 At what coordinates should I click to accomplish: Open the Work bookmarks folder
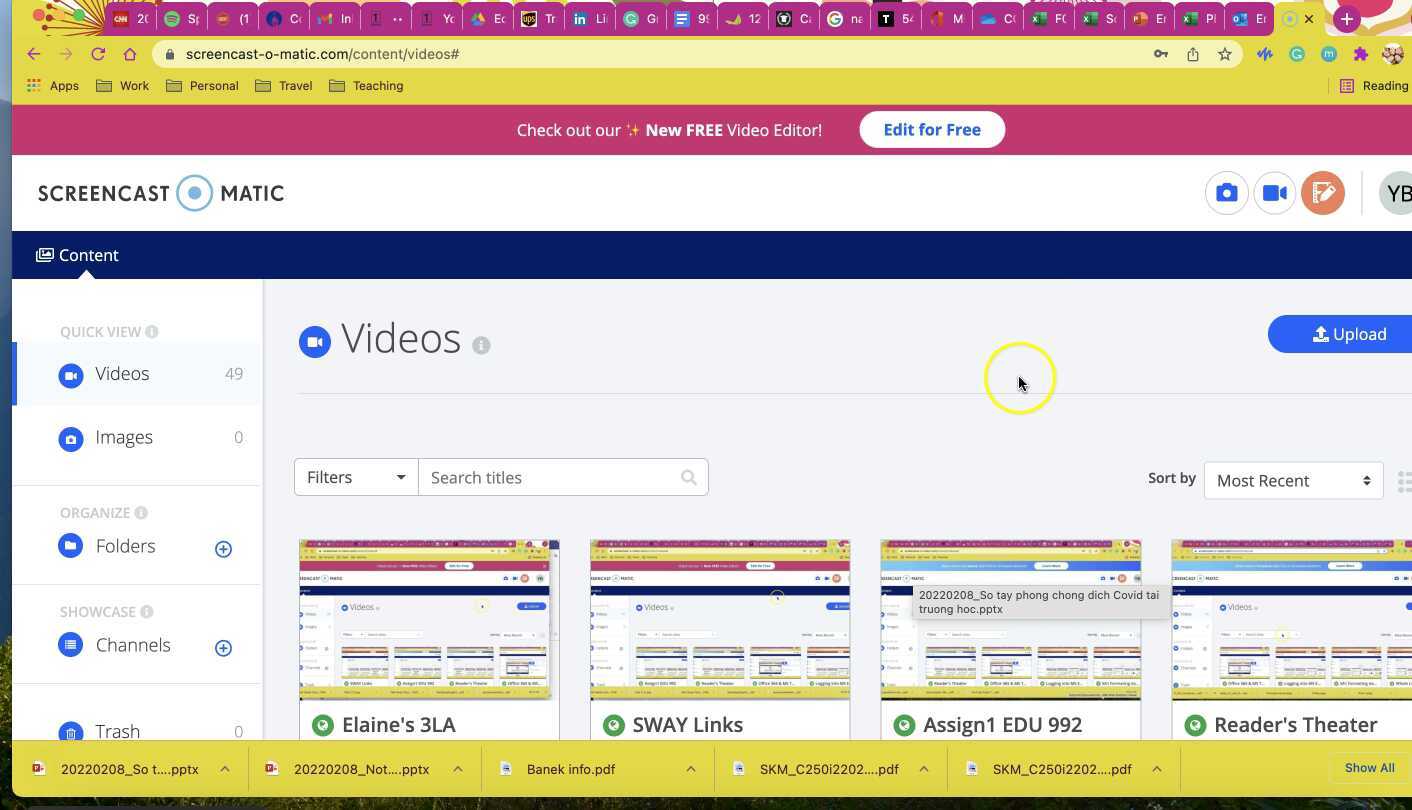pos(122,86)
